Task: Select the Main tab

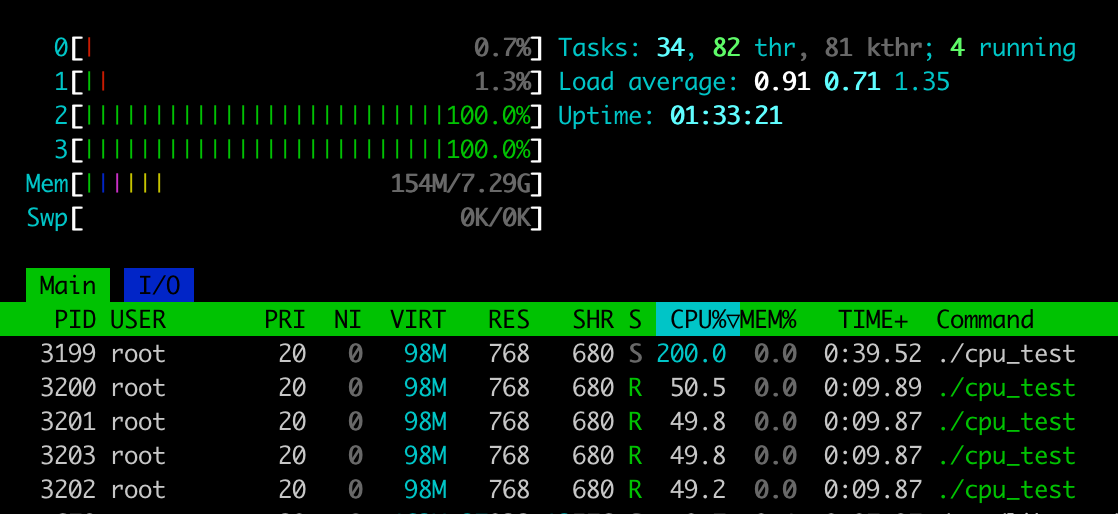Action: tap(68, 286)
